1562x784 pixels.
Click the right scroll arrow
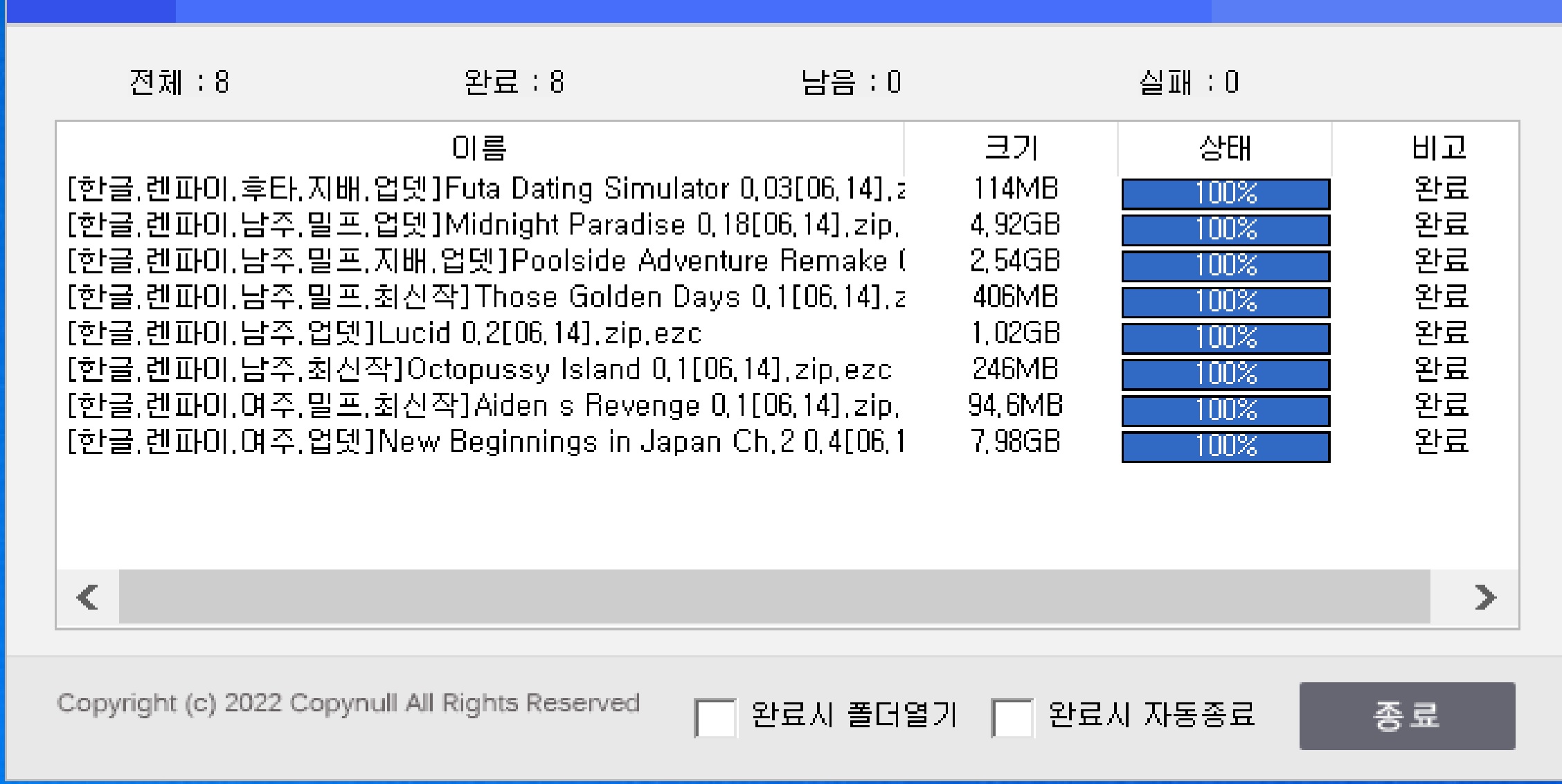pos(1484,596)
